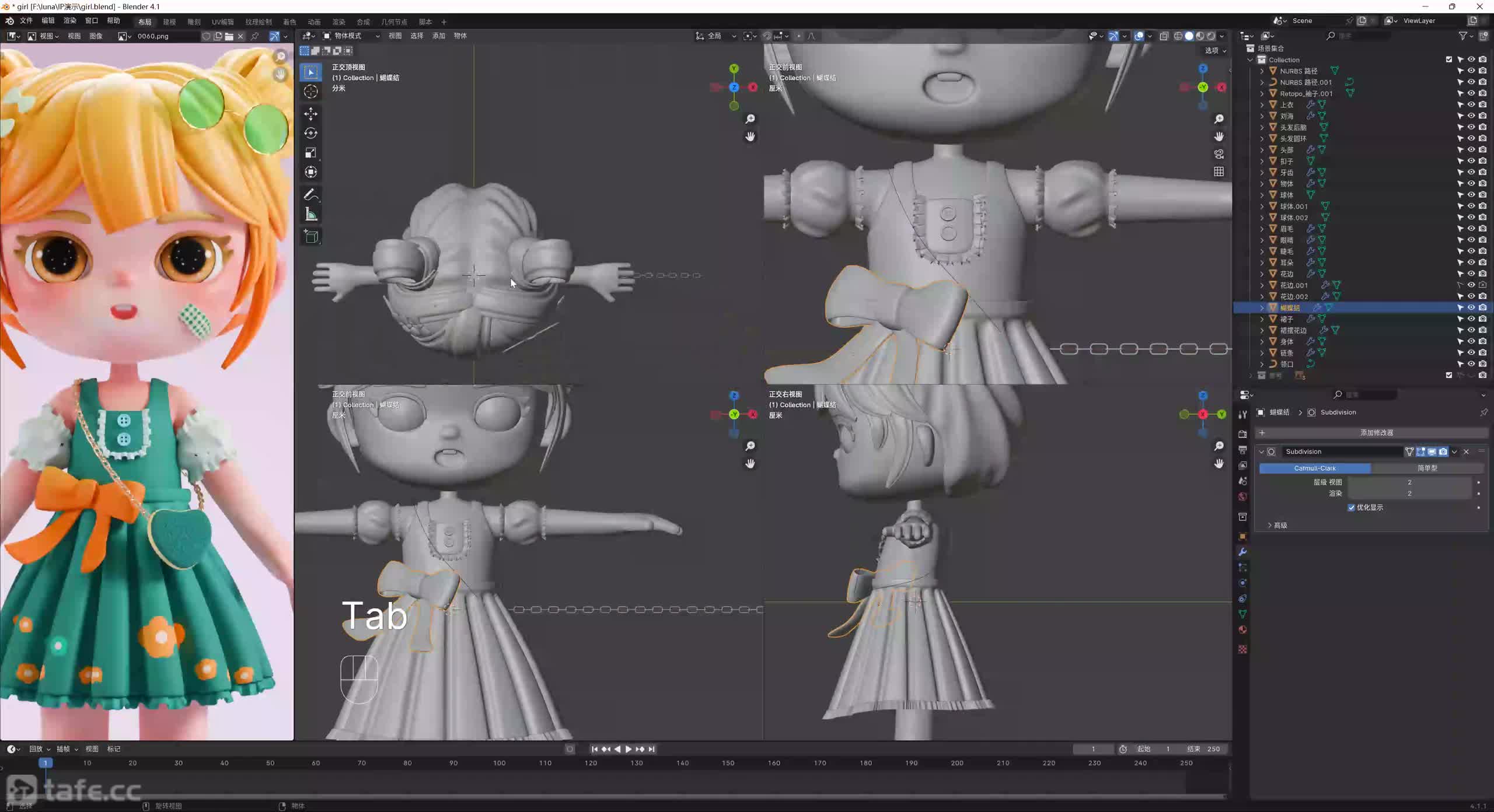Select 简单型 subdivision type button

(x=1427, y=468)
